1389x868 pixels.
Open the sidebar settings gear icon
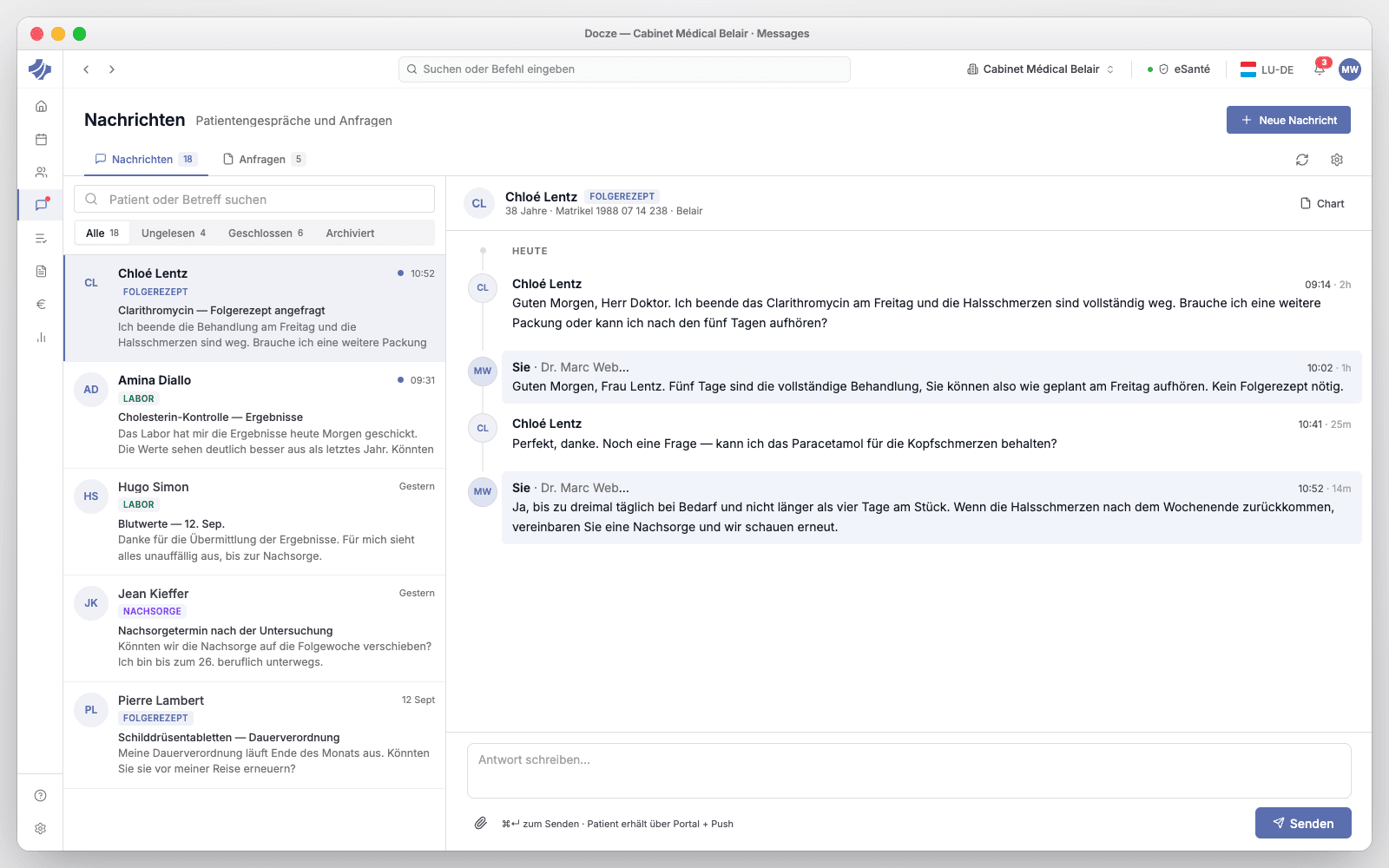point(41,829)
